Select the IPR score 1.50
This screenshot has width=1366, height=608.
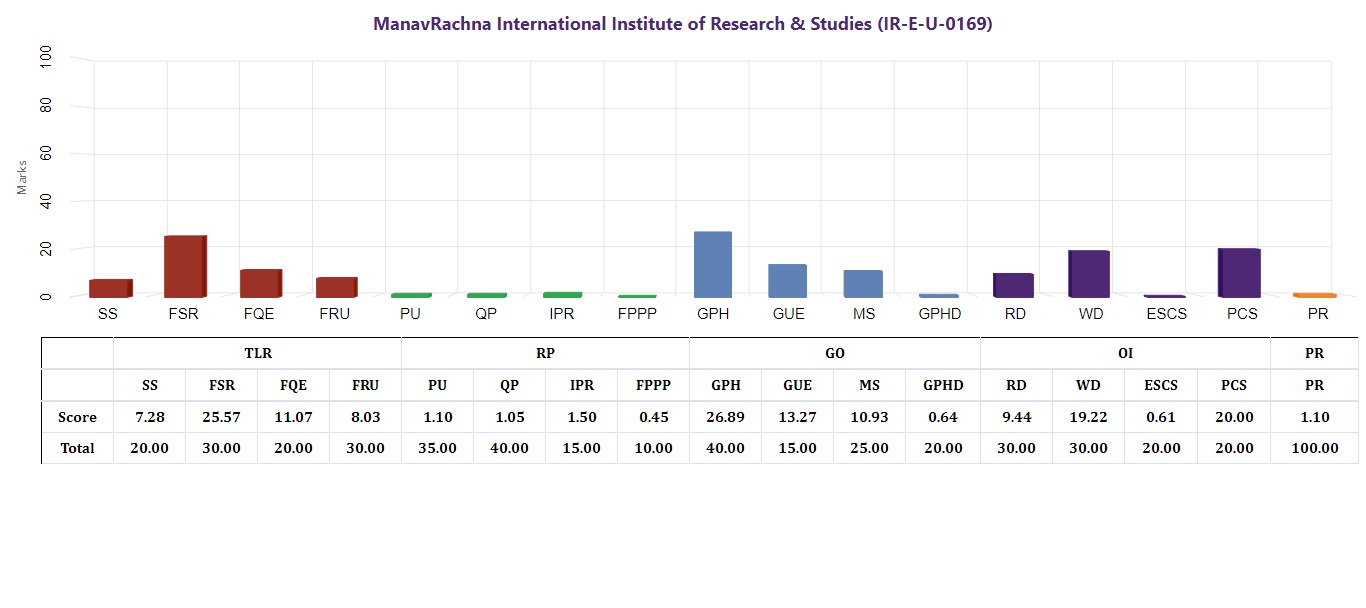click(582, 417)
